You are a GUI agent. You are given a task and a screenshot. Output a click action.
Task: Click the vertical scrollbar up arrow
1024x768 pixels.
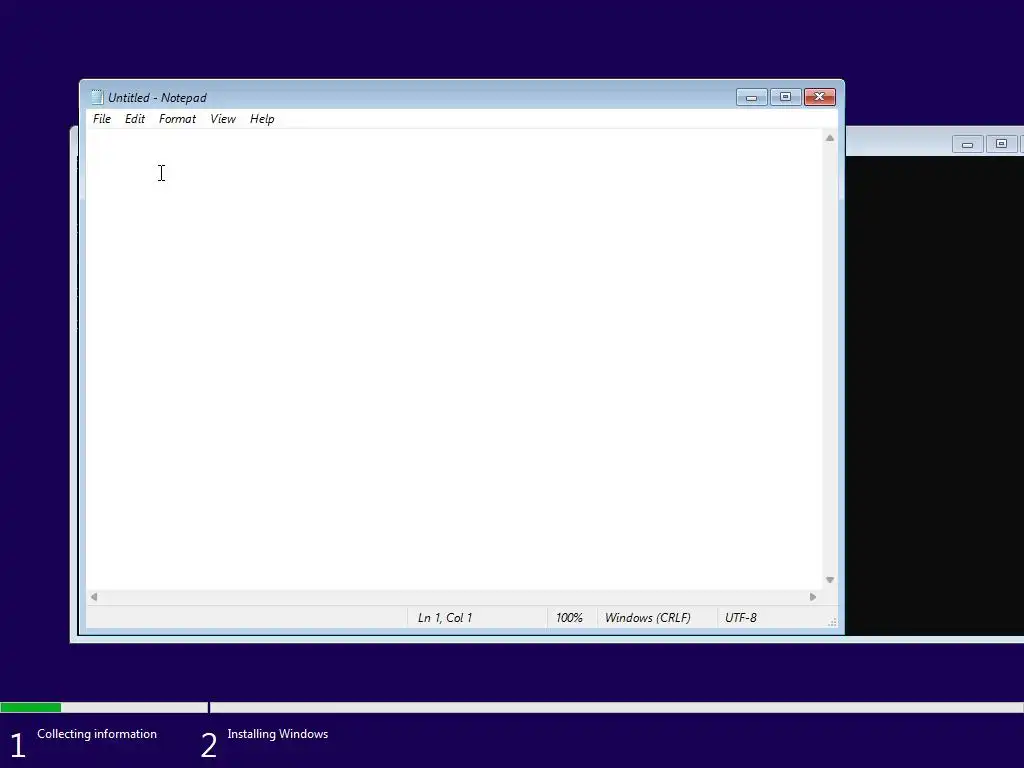(x=829, y=138)
